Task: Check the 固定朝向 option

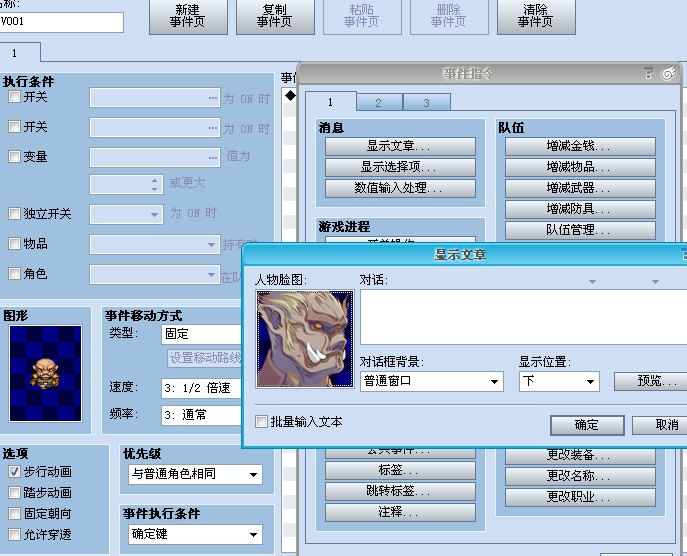Action: click(14, 514)
